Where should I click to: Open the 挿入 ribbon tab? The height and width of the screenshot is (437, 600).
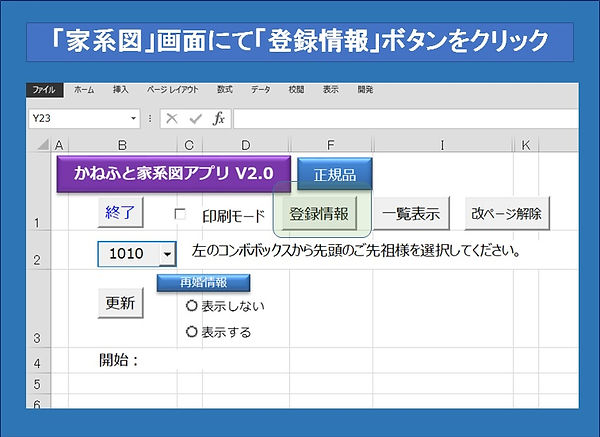click(x=121, y=90)
